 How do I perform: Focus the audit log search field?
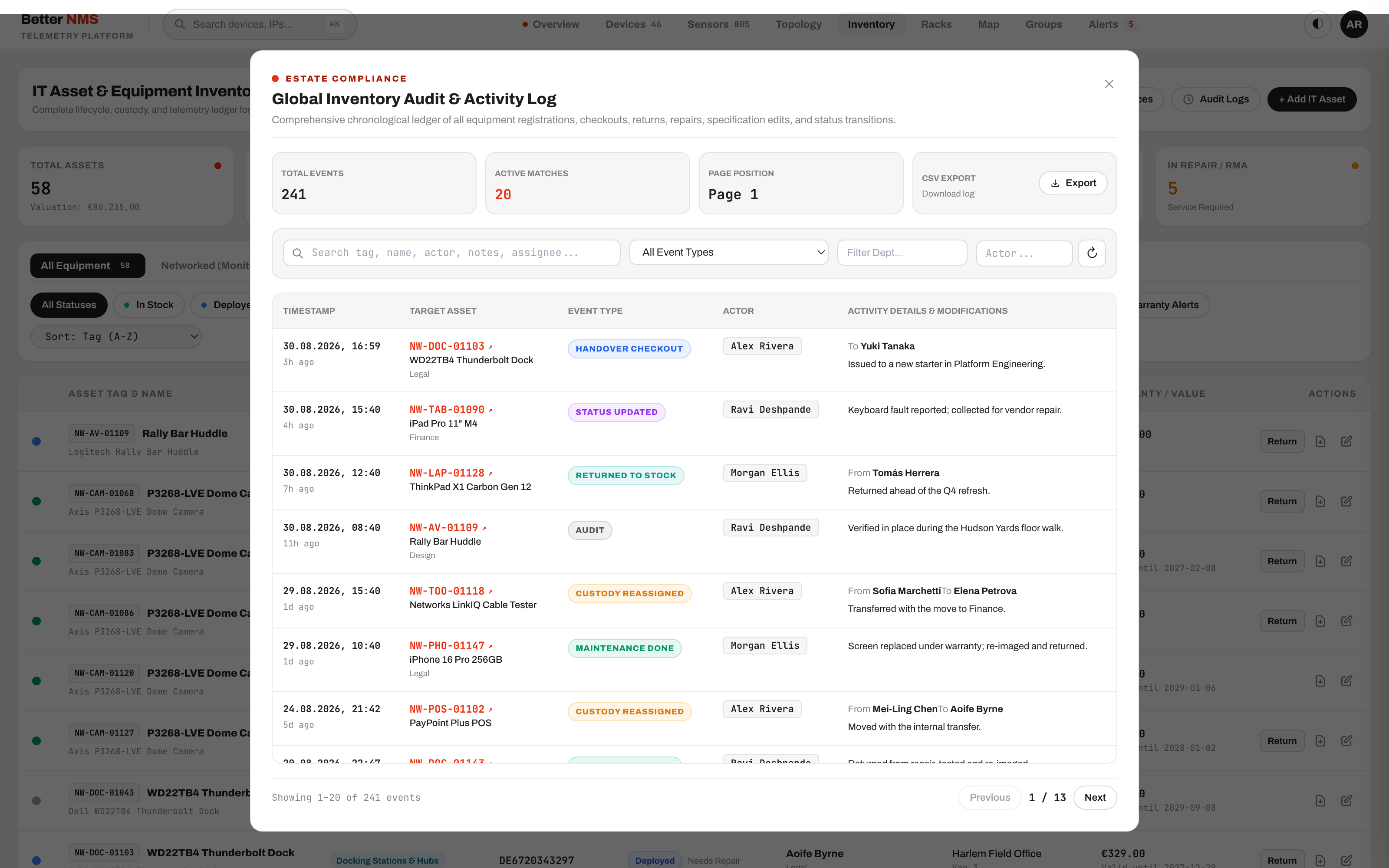point(451,253)
